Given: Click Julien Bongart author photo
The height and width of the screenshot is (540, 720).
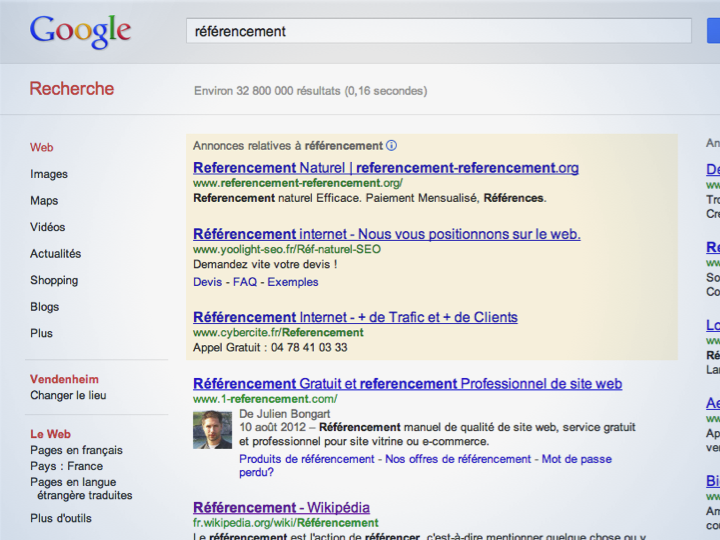Looking at the screenshot, I should tap(212, 429).
